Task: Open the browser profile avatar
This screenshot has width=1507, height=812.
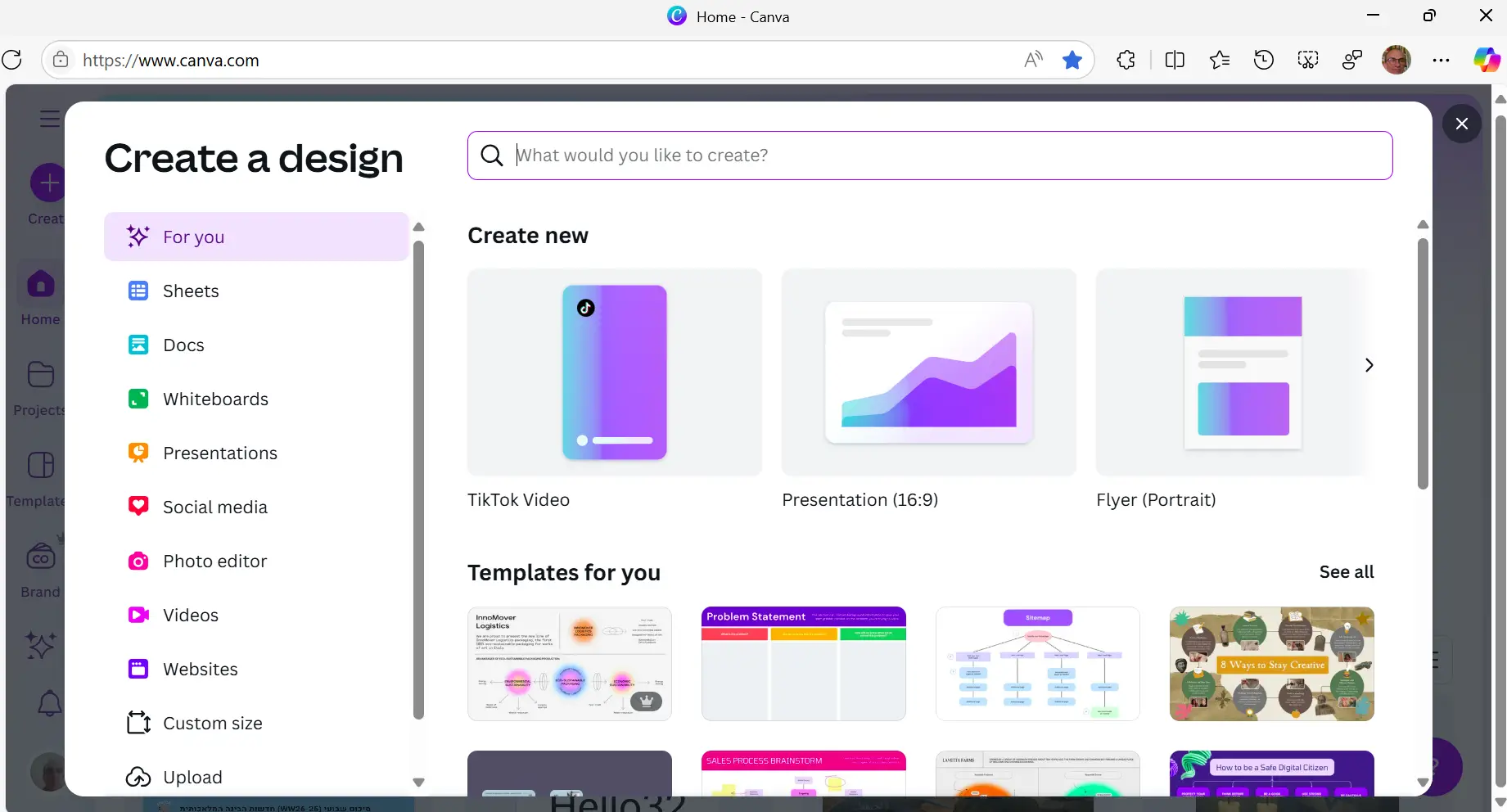Action: pyautogui.click(x=1396, y=60)
